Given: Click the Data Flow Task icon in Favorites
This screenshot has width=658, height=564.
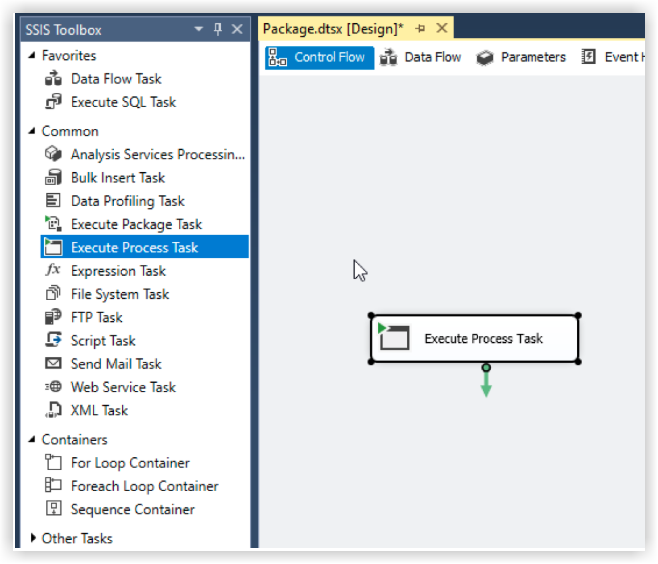Looking at the screenshot, I should [x=53, y=78].
